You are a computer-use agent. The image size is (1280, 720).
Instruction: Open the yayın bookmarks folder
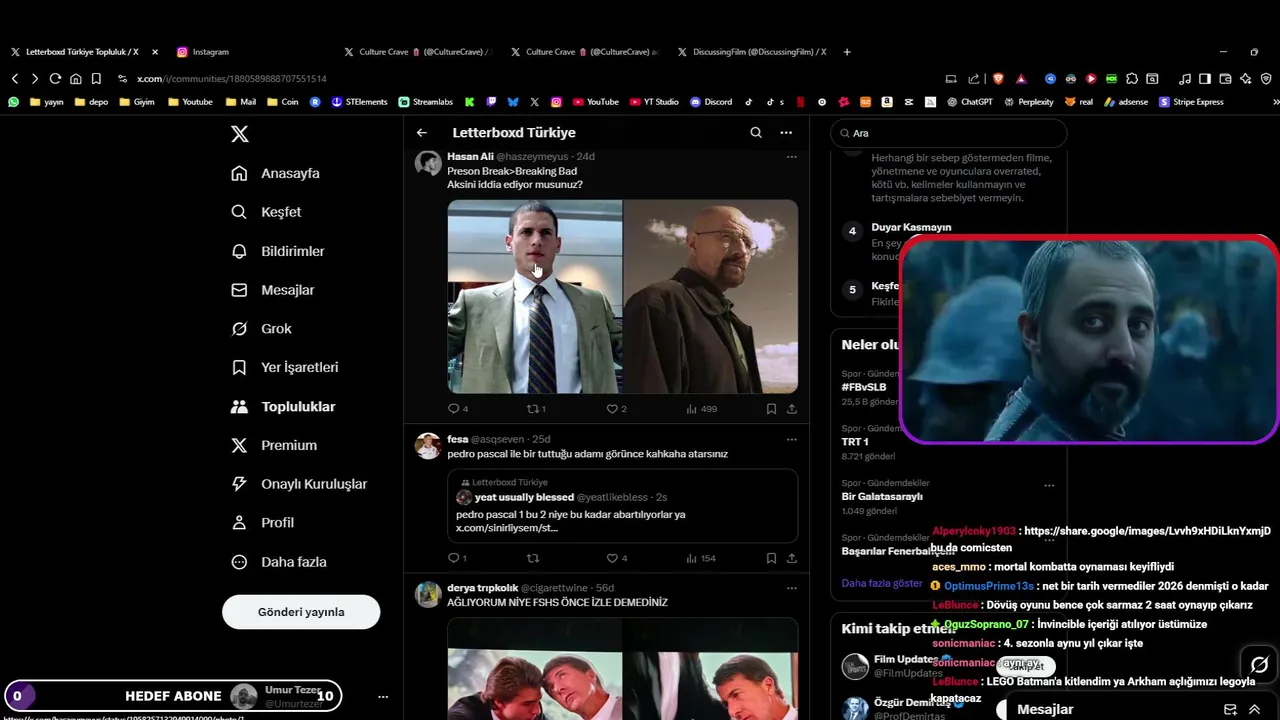tap(46, 102)
